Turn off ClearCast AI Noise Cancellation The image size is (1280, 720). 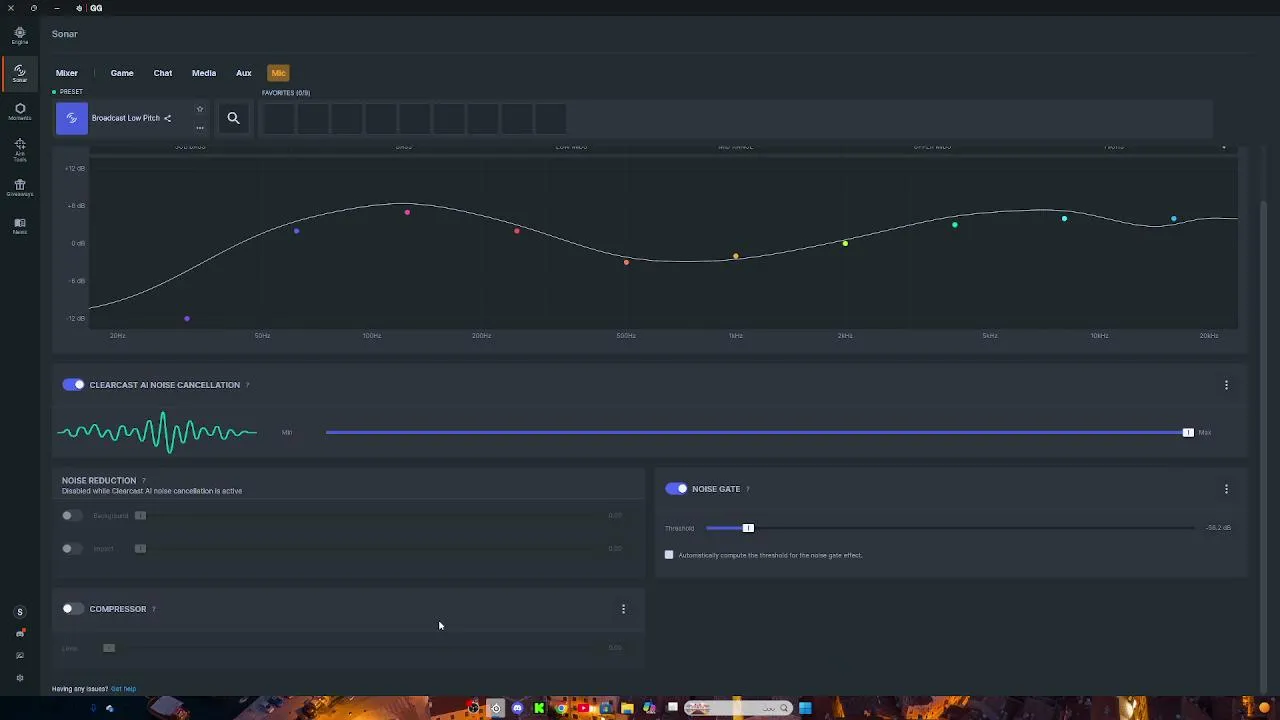coord(73,385)
